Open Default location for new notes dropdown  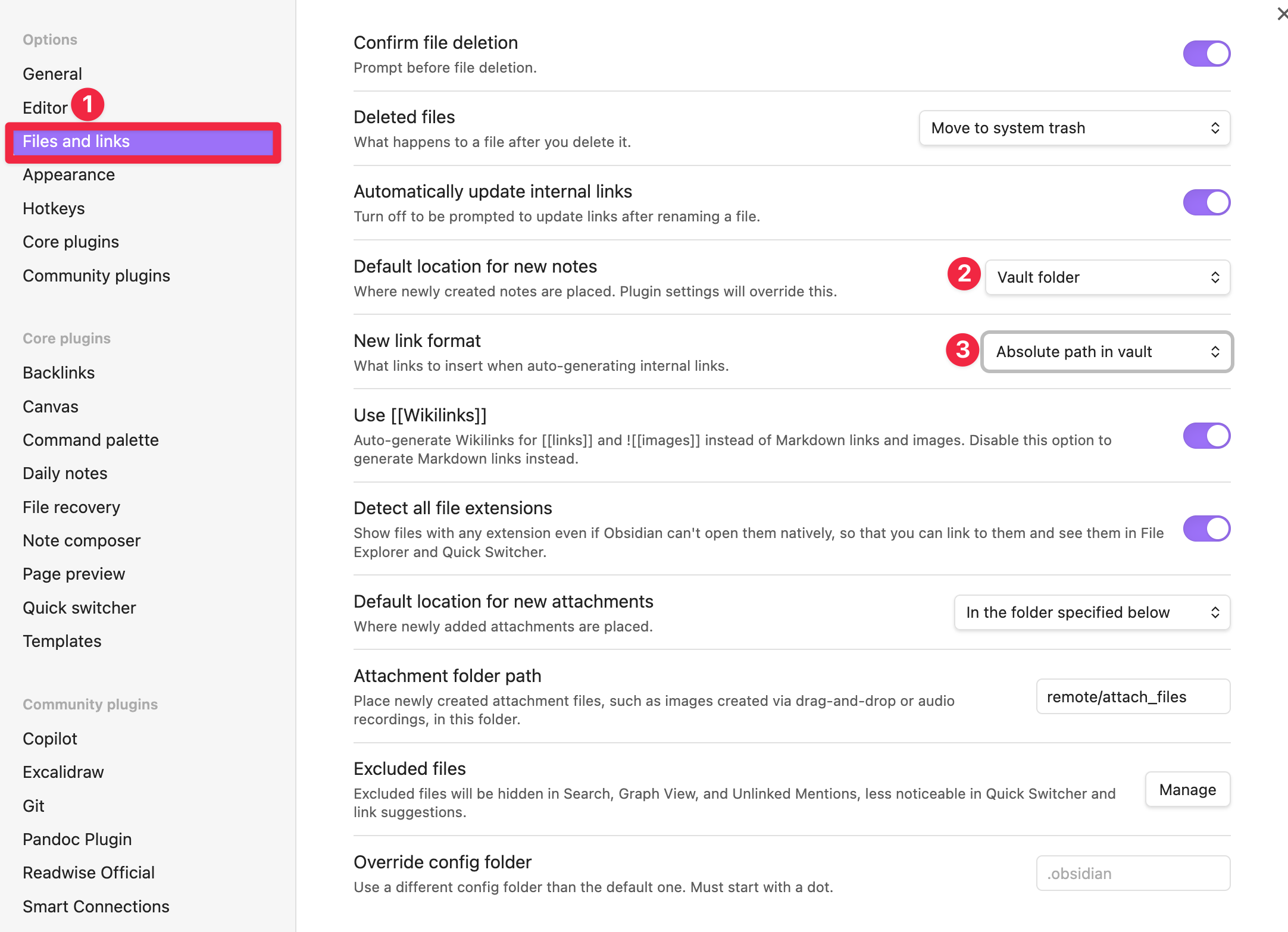(1107, 278)
